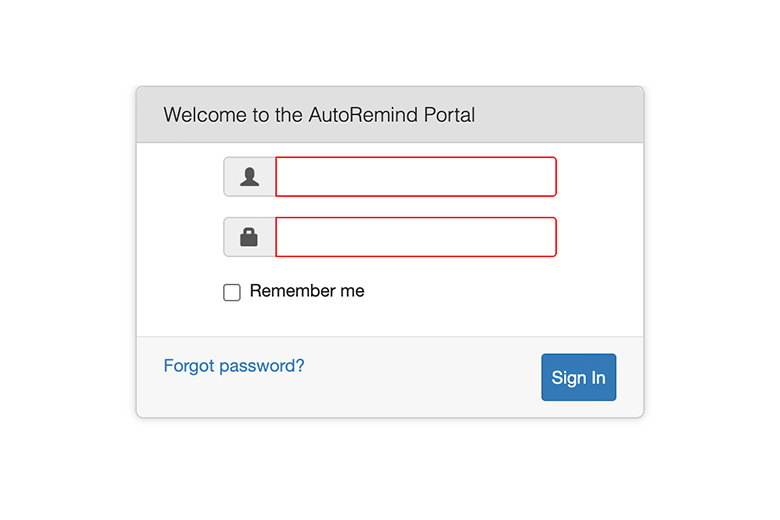Place cursor in the second red-outlined text box

(x=415, y=237)
